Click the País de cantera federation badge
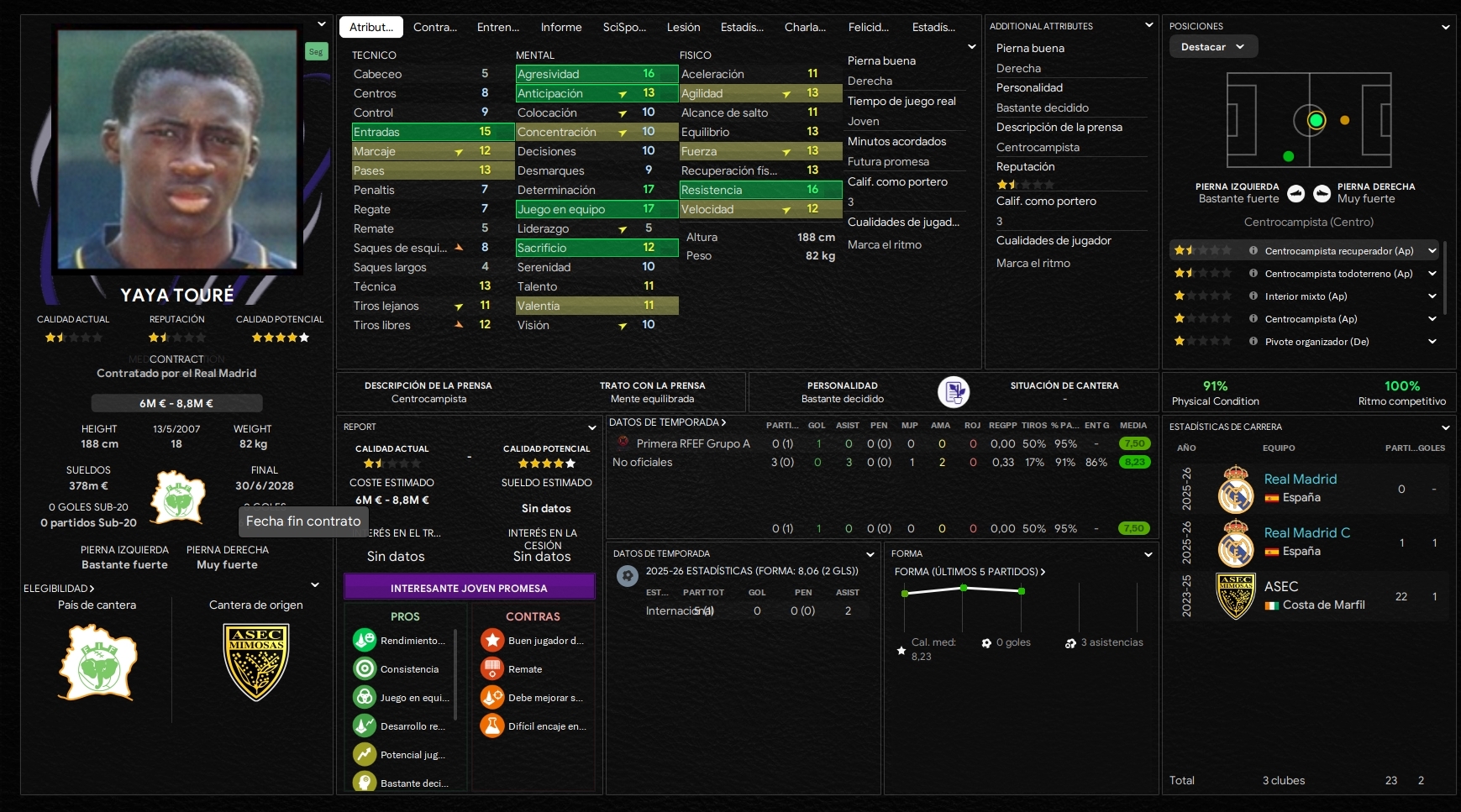1461x812 pixels. [97, 663]
